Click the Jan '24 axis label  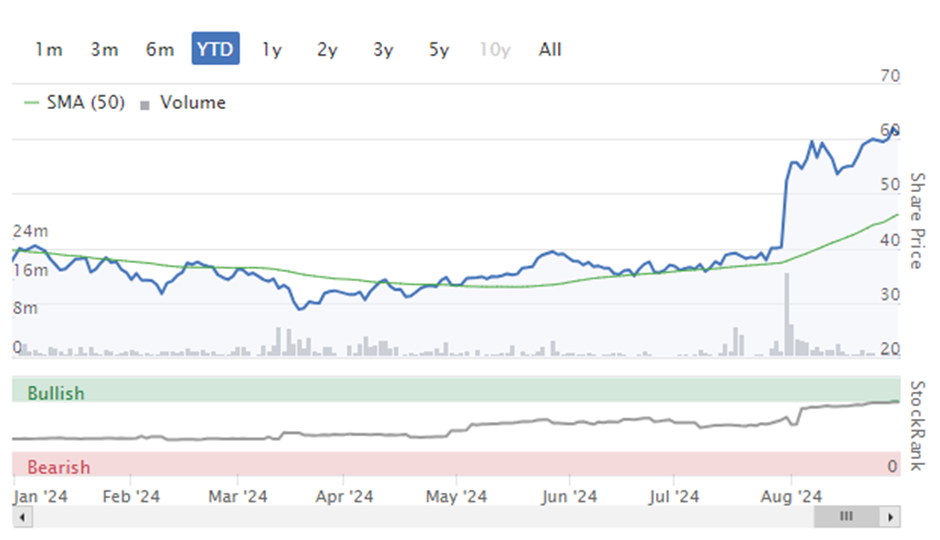40,496
